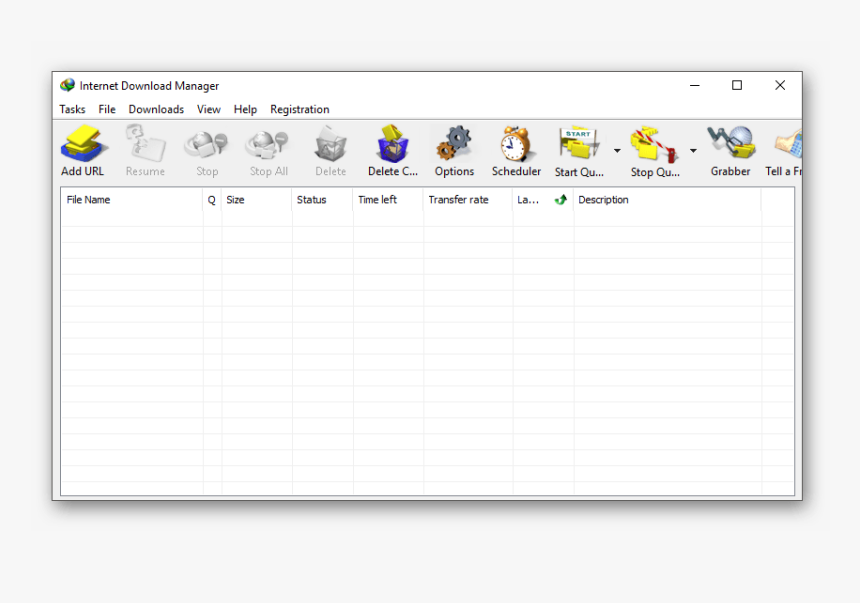
Task: Expand the Stop Queue dropdown arrow
Action: click(x=693, y=150)
